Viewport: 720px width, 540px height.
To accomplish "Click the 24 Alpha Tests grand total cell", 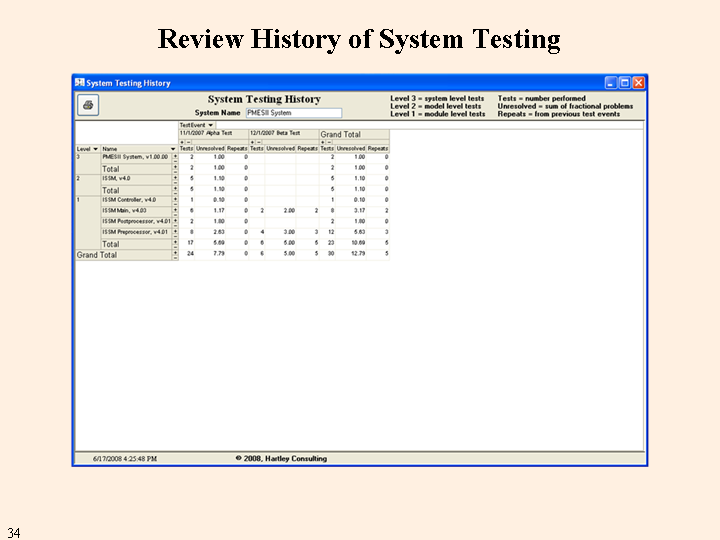I will [x=186, y=253].
